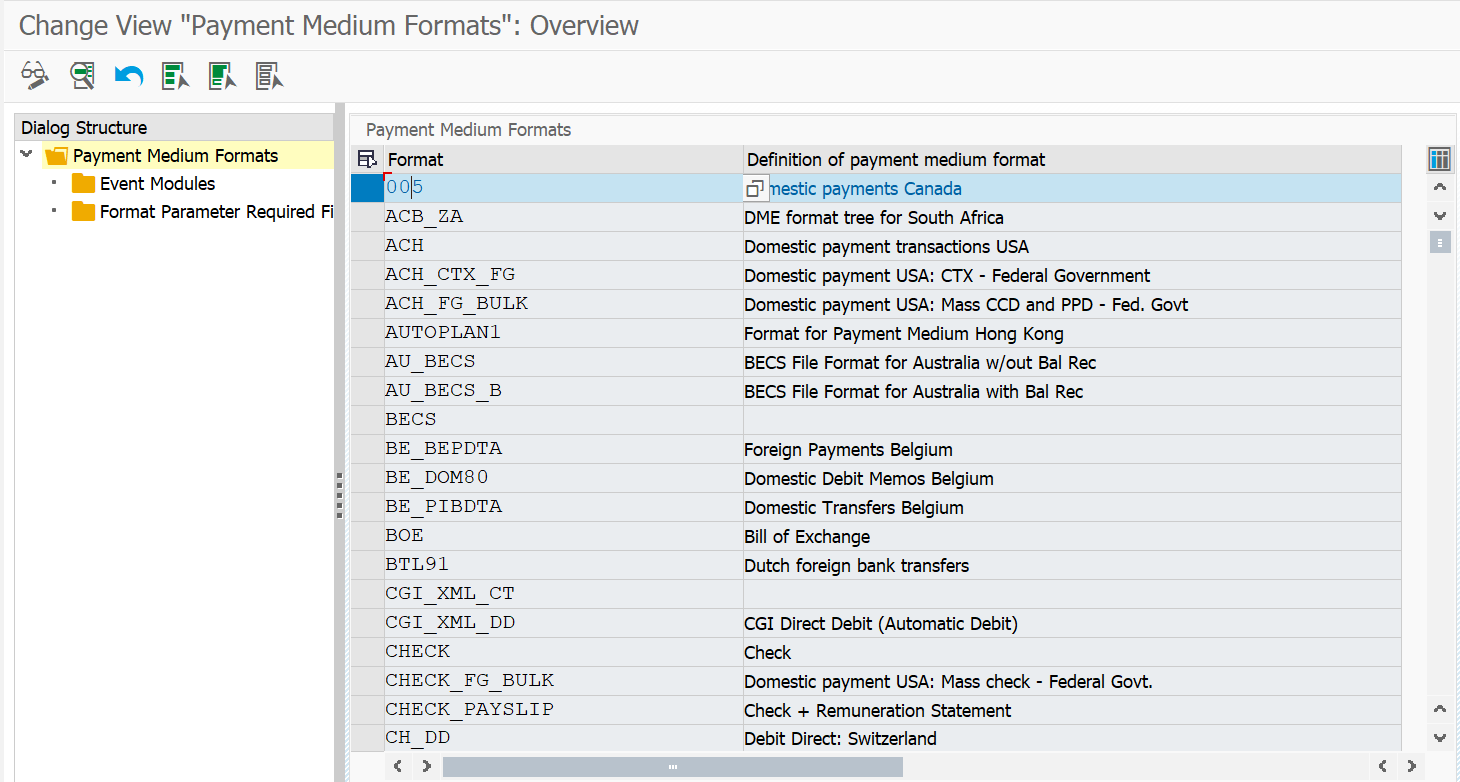This screenshot has height=782, width=1460.
Task: Click the horizontal scrollbar thumb
Action: point(672,767)
